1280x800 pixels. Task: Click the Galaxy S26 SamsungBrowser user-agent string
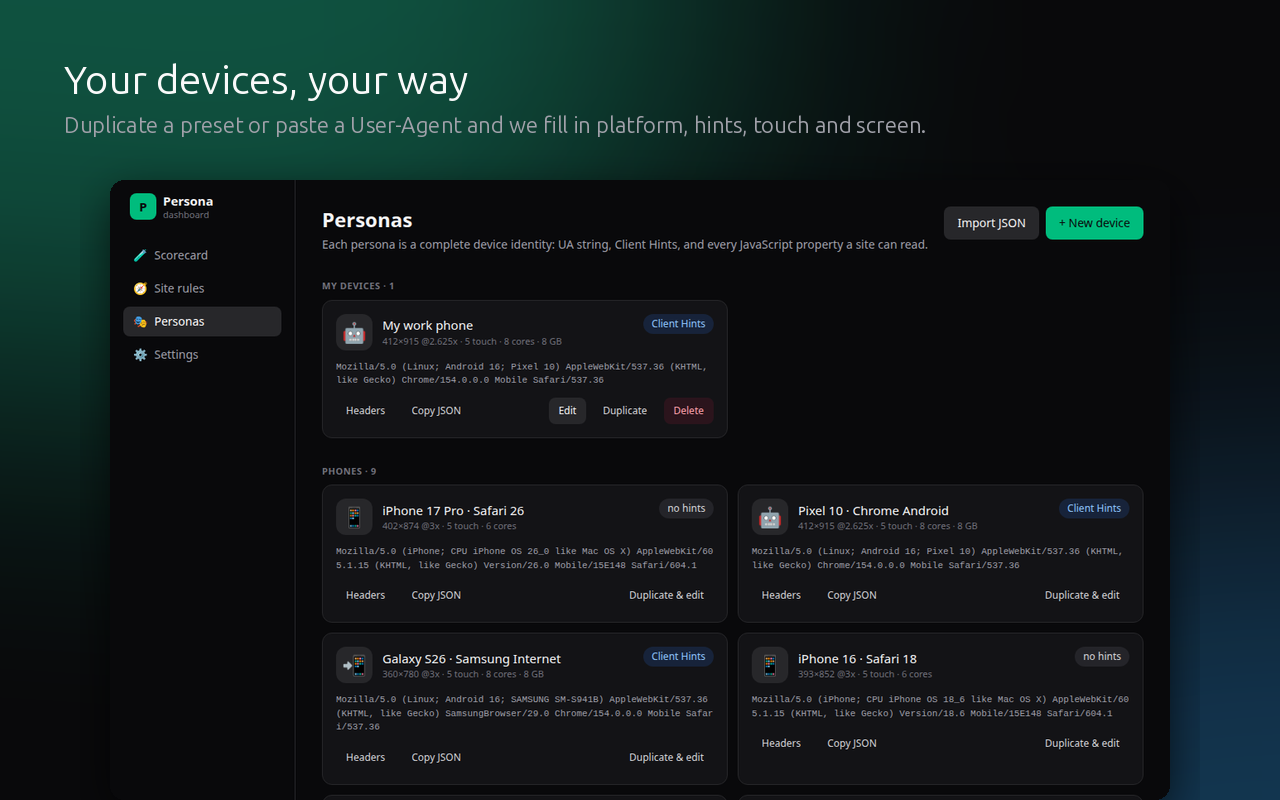tap(525, 713)
